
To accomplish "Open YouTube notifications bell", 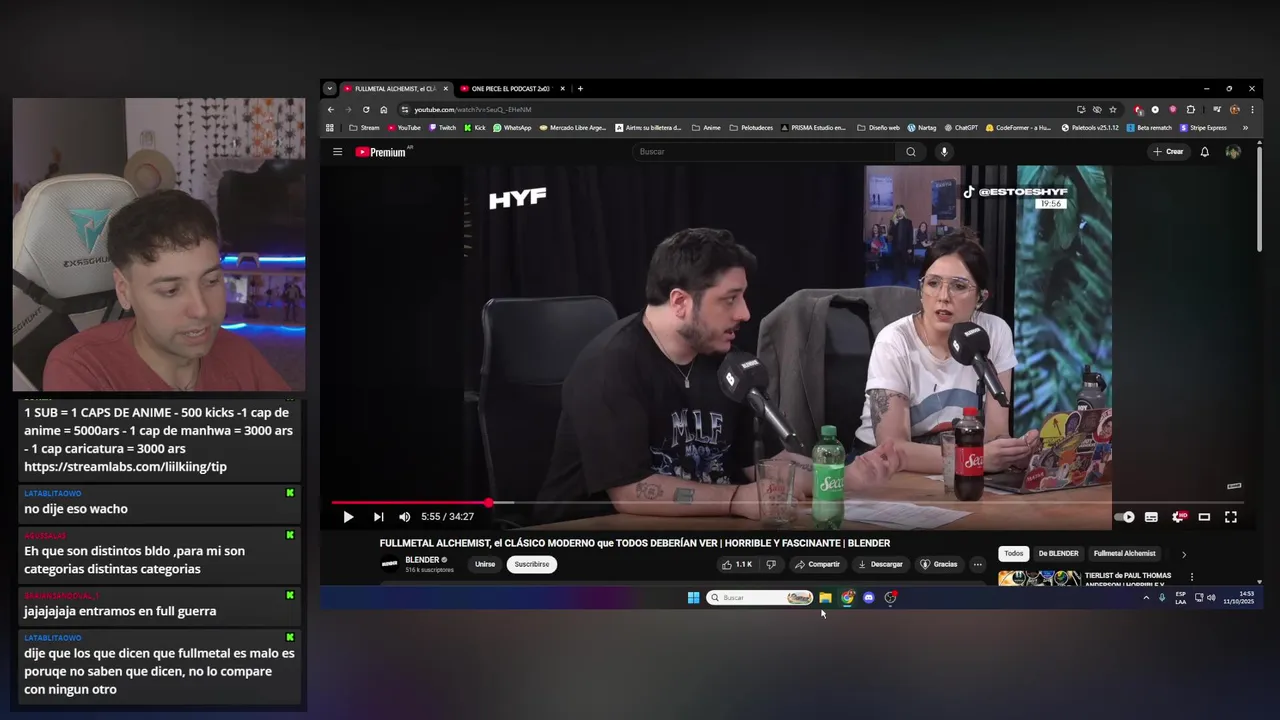I will pyautogui.click(x=1204, y=152).
